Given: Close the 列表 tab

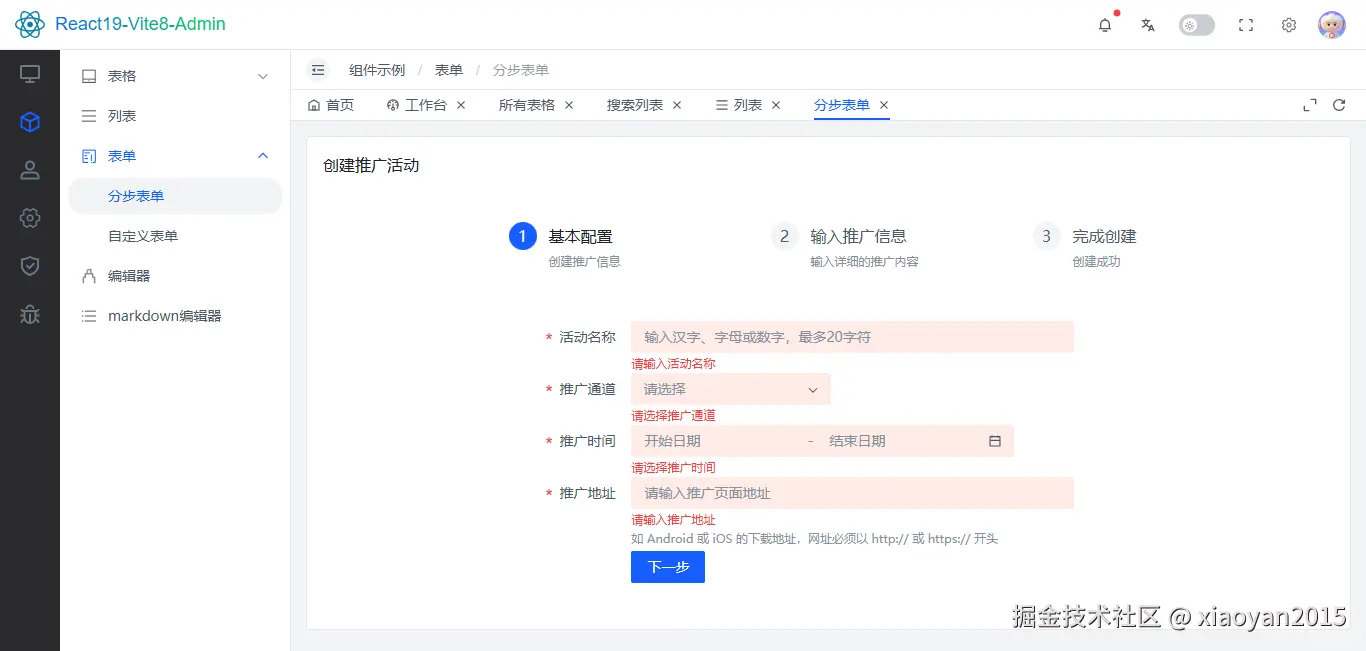Looking at the screenshot, I should click(776, 105).
